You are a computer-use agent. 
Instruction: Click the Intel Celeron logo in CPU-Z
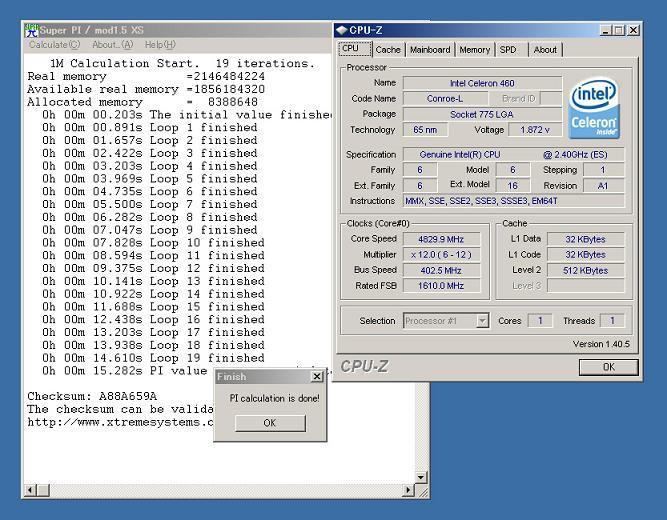[x=594, y=108]
